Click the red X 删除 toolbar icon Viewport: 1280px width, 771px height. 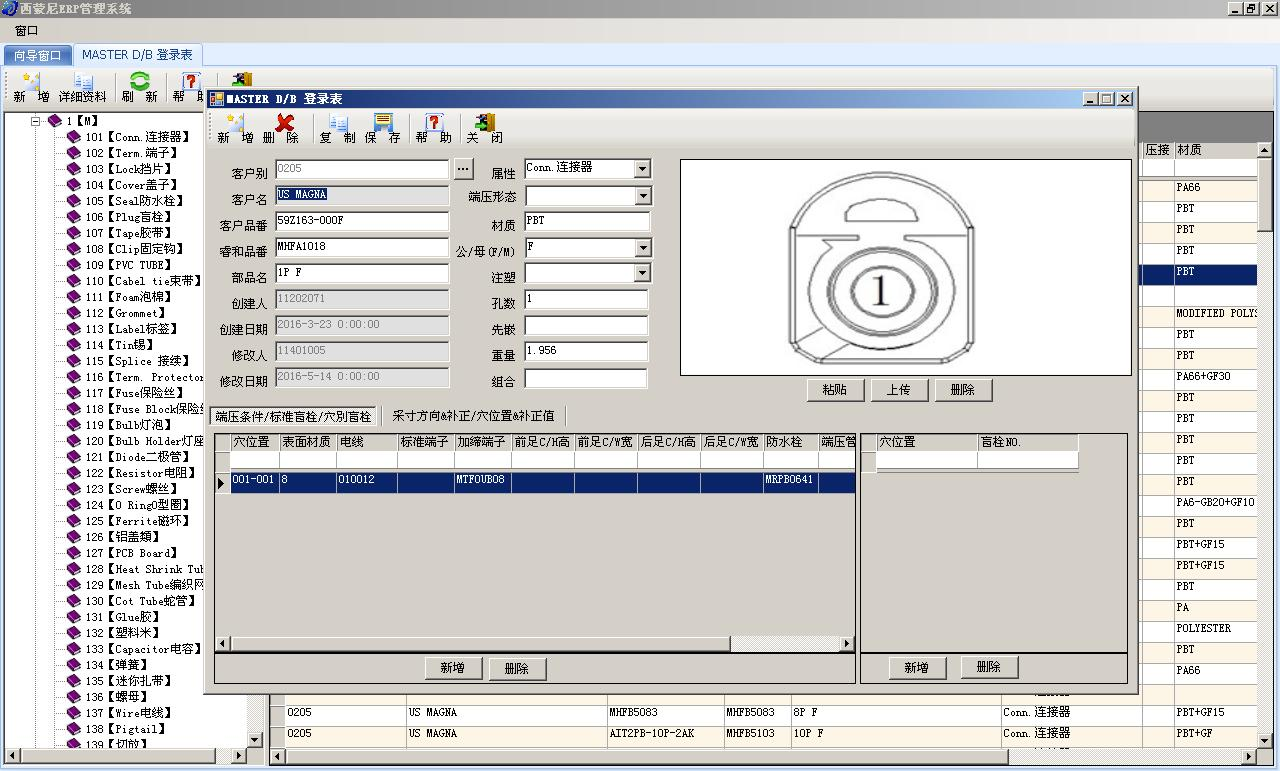tap(285, 124)
